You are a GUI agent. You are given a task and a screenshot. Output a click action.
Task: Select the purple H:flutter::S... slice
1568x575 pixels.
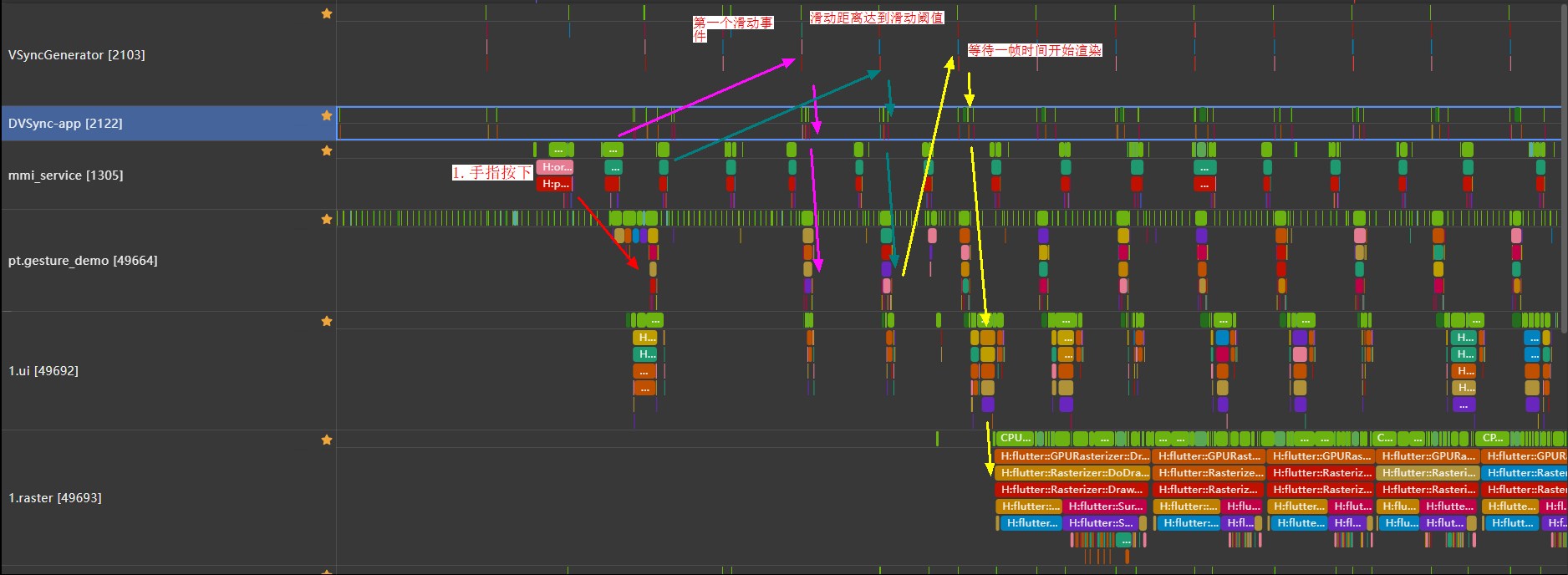click(1100, 523)
